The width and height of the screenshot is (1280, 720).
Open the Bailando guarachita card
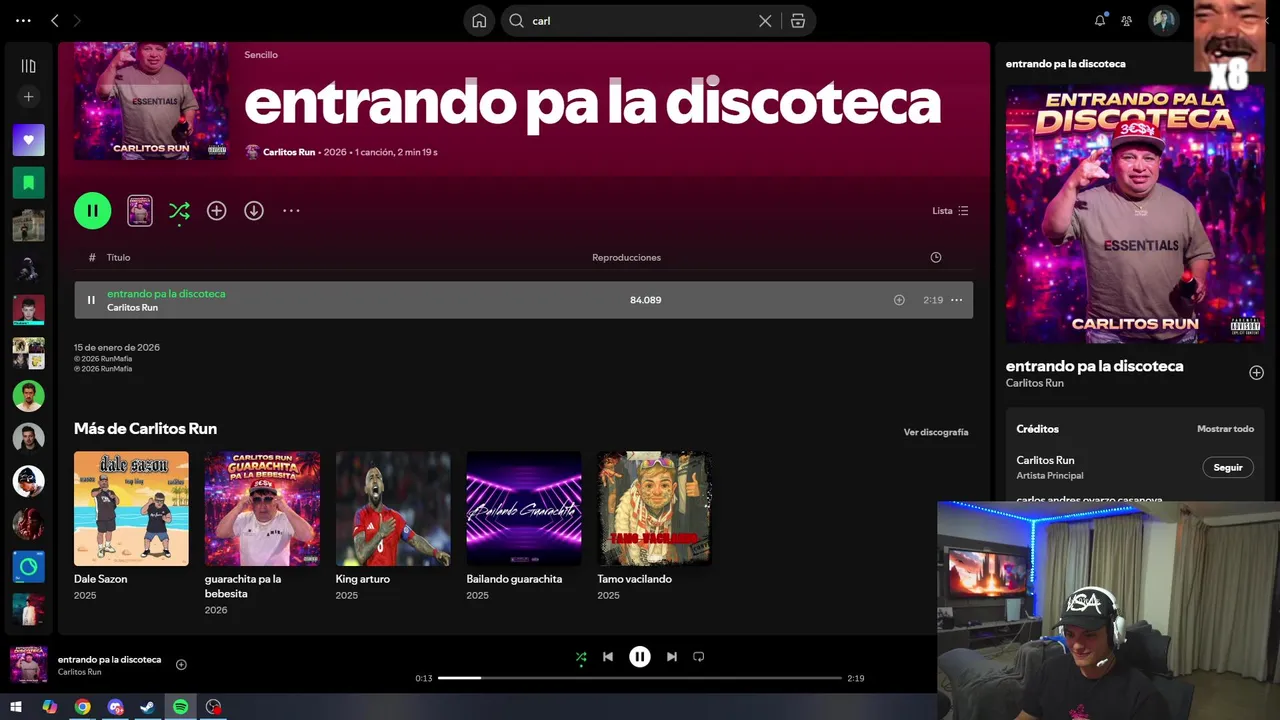(524, 526)
